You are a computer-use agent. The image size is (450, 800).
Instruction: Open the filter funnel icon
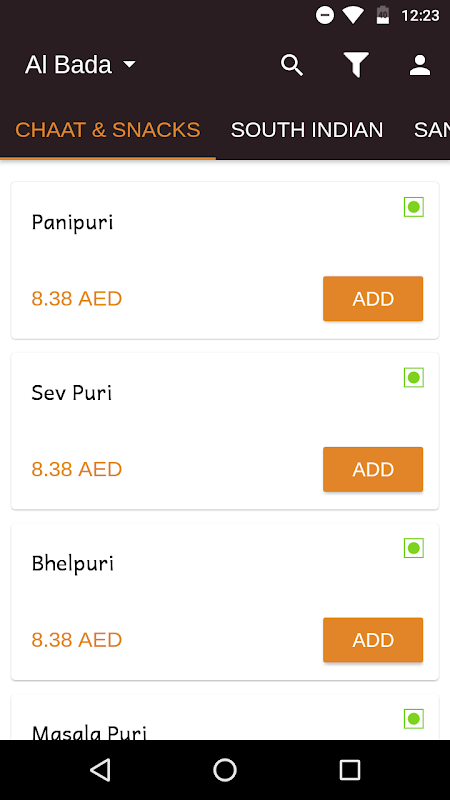click(x=356, y=65)
